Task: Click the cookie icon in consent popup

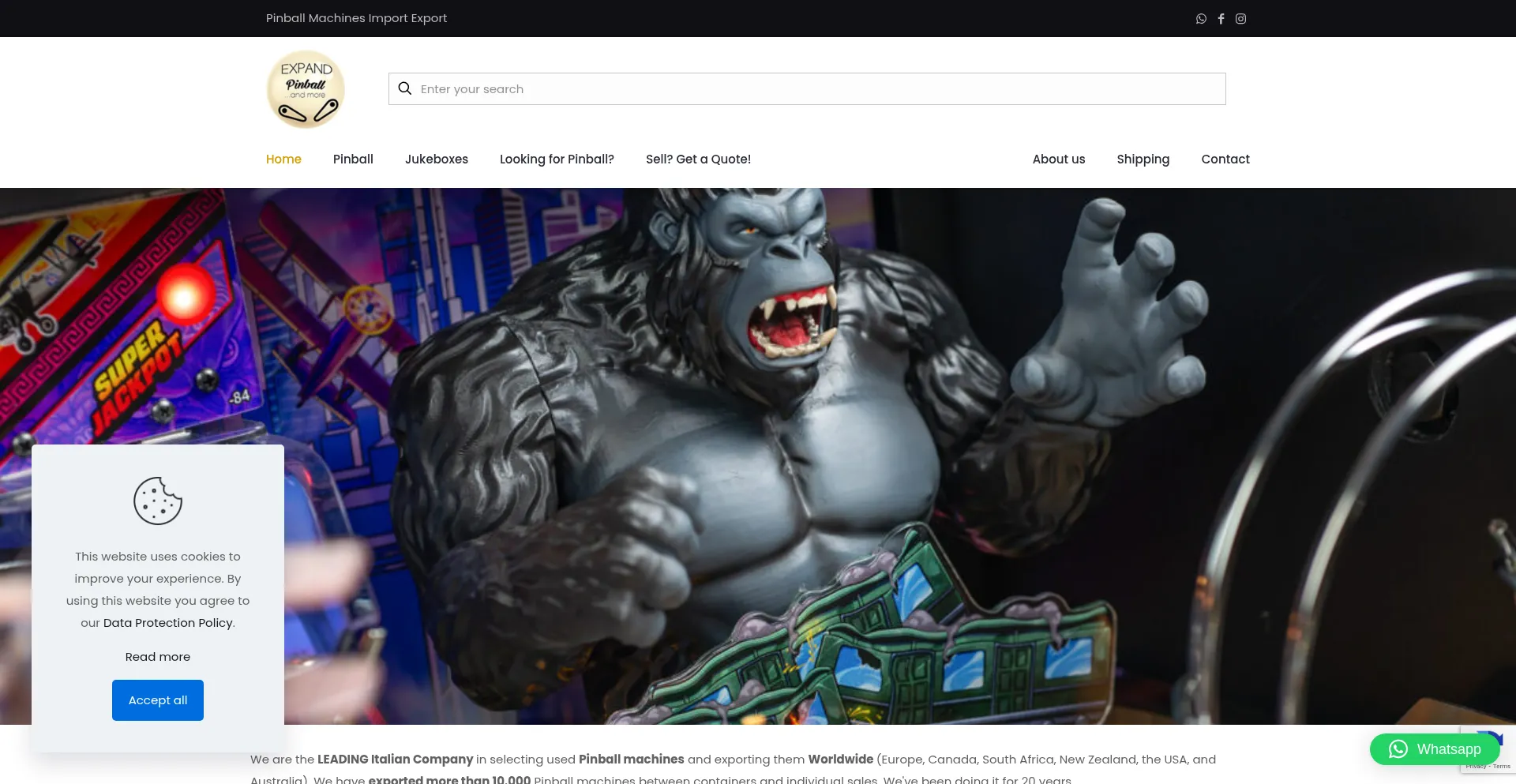Action: point(158,501)
